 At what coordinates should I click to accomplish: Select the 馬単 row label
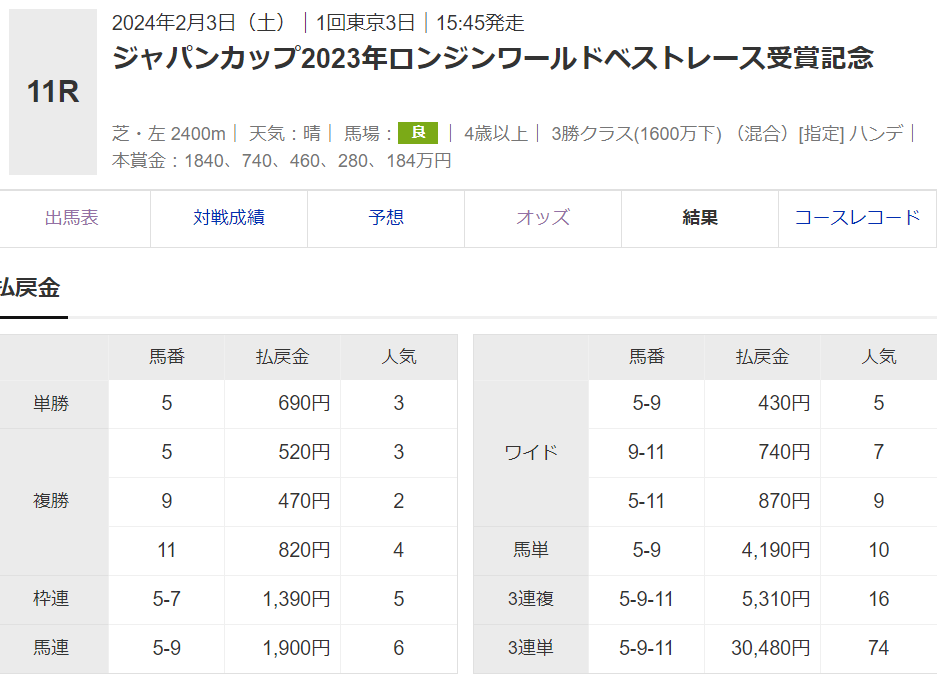click(531, 551)
